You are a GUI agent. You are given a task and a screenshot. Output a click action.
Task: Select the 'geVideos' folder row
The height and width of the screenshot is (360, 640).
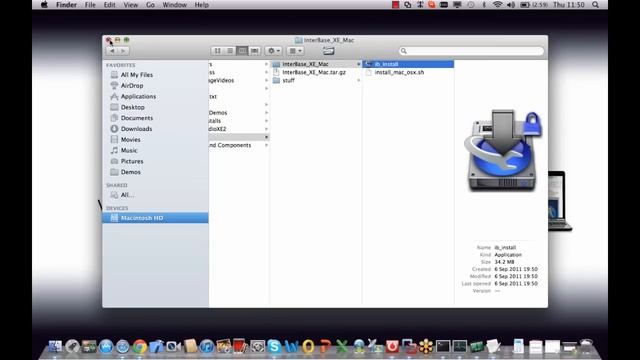pos(239,80)
